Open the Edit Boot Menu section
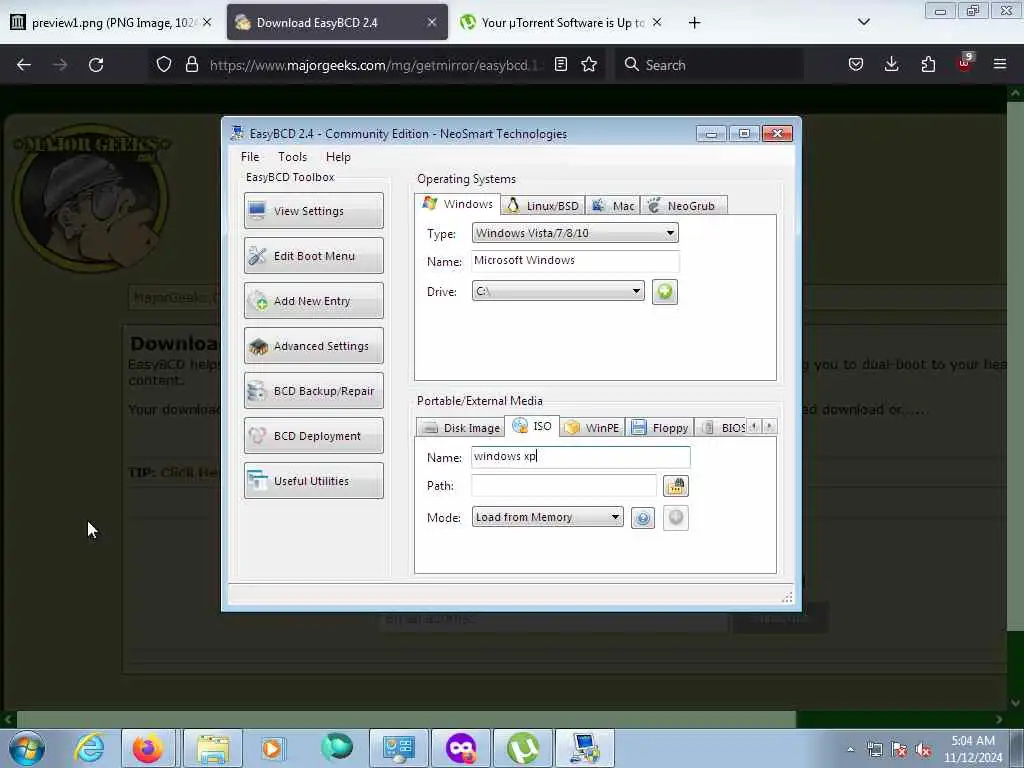 [313, 256]
